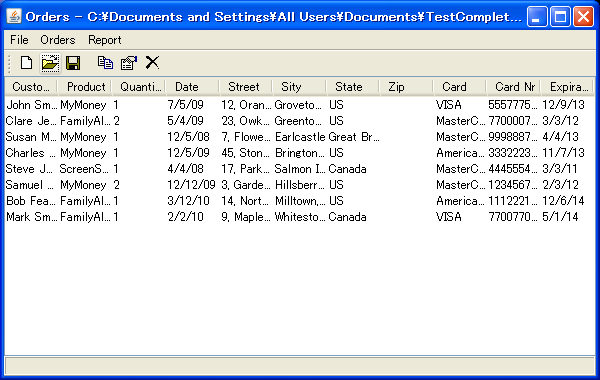
Task: Click city cell Earlcastle
Action: coord(300,137)
